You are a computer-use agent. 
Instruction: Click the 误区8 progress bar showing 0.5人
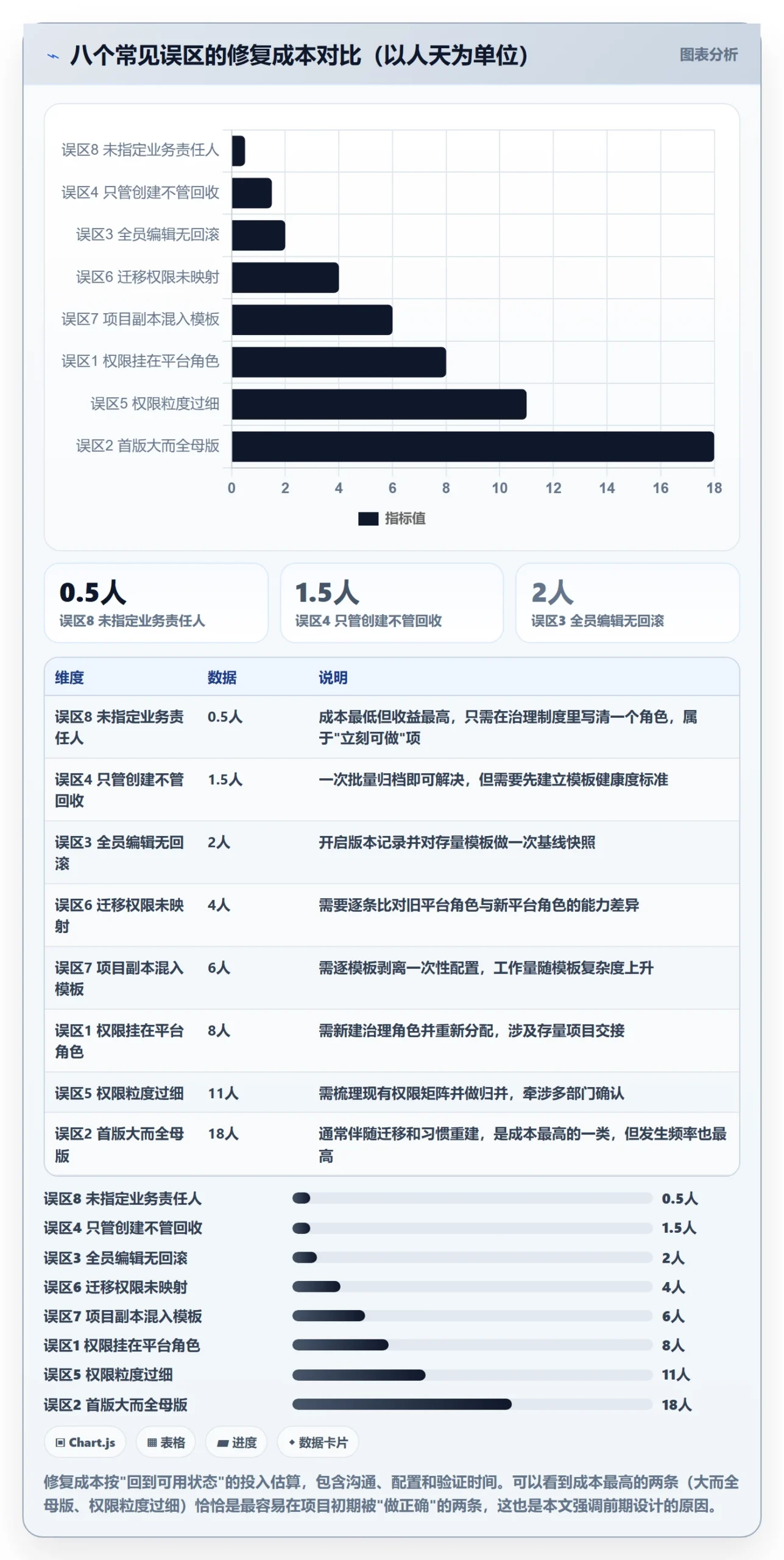tap(472, 1198)
